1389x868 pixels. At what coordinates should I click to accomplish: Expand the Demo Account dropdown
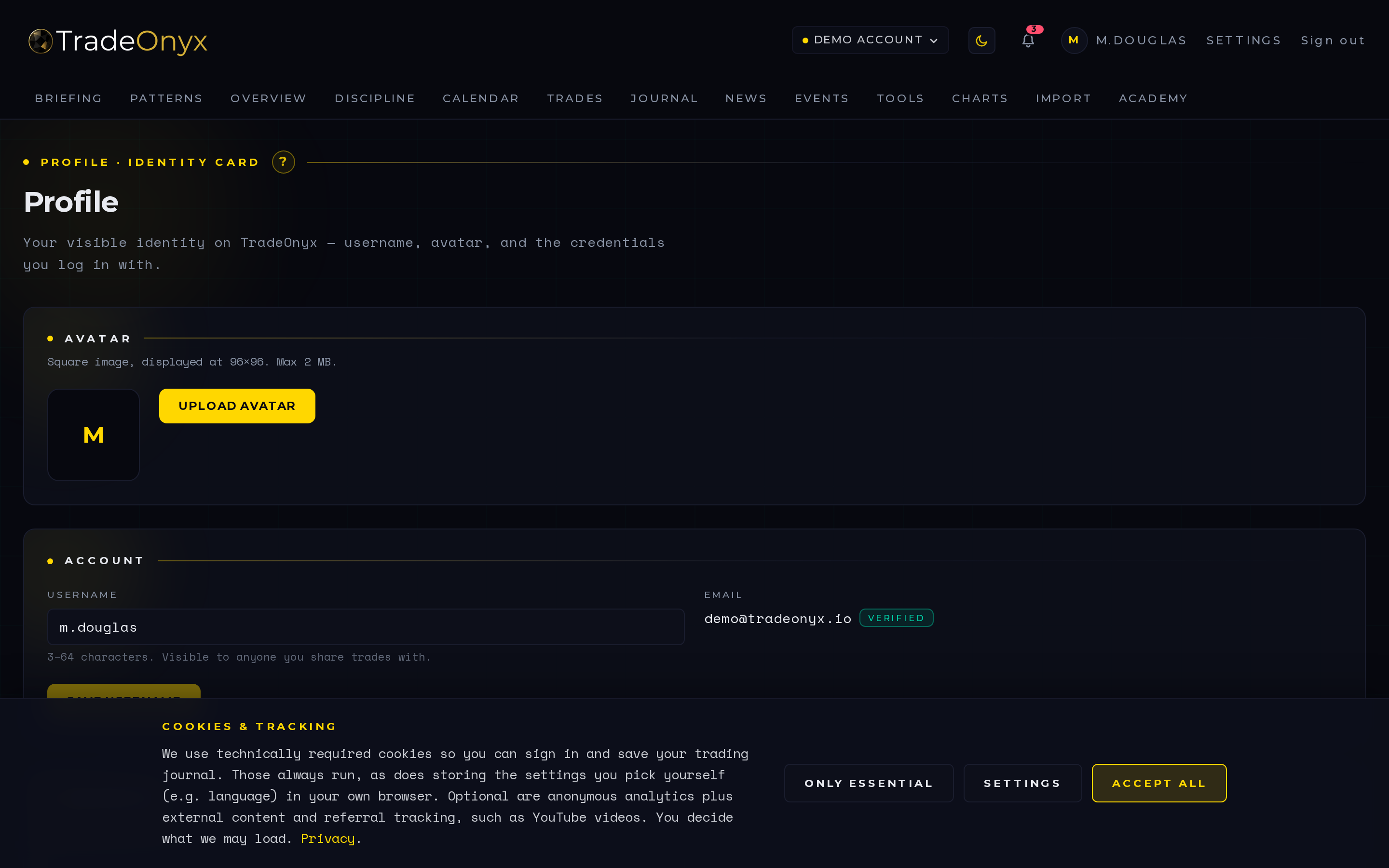870,40
